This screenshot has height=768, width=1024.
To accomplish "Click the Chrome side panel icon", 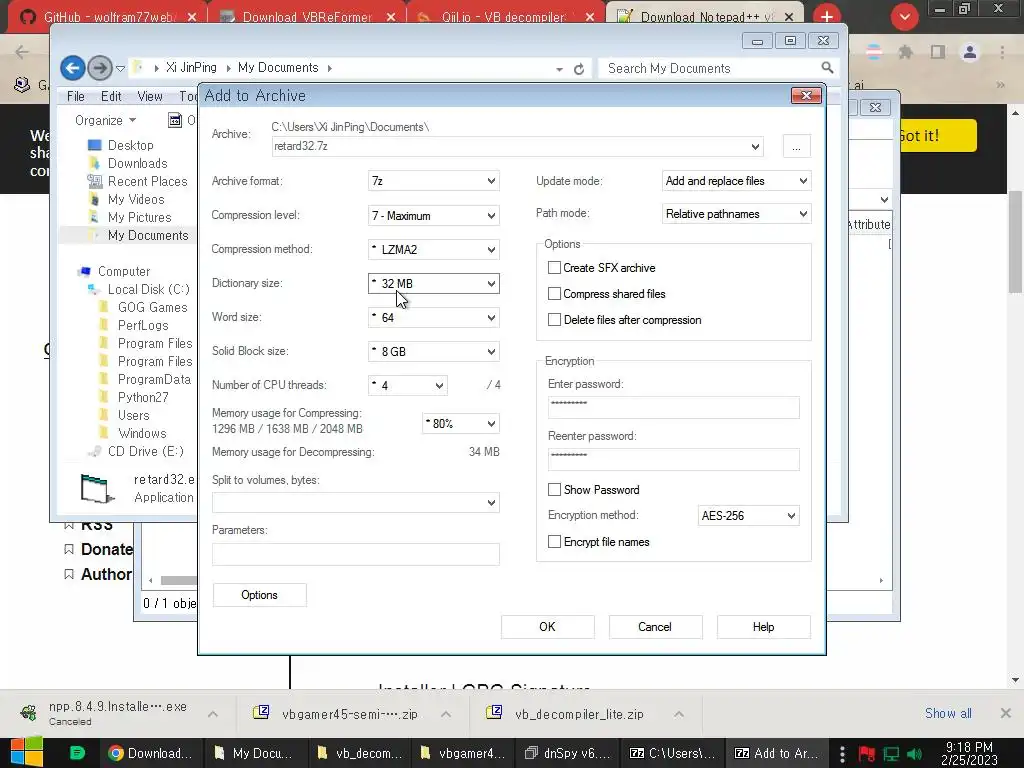I will click(x=938, y=52).
